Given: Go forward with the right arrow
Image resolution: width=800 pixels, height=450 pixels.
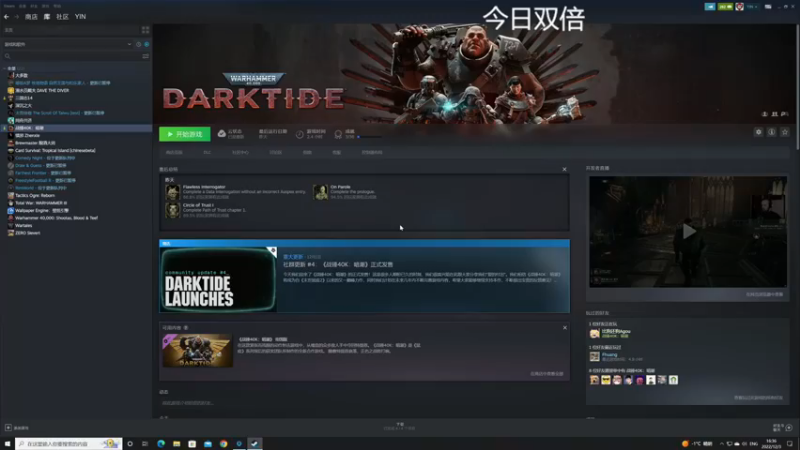Looking at the screenshot, I should click(16, 17).
